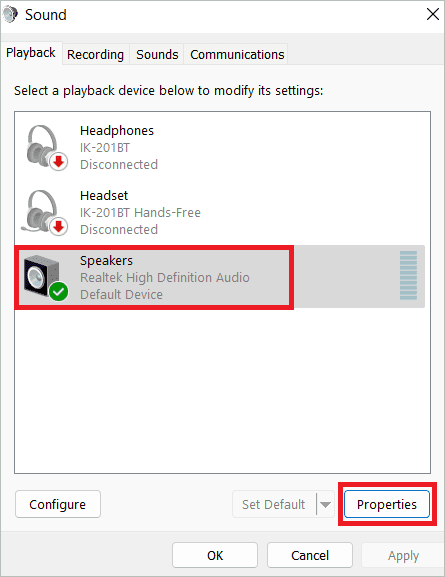Click the Headphones IK-201BT device icon

point(46,148)
